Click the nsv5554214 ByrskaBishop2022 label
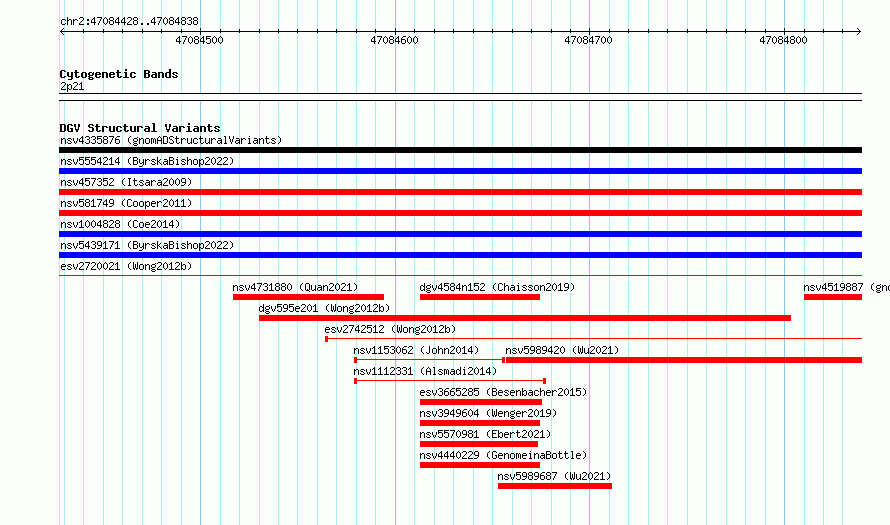Viewport: 890px width, 525px height. coord(147,161)
